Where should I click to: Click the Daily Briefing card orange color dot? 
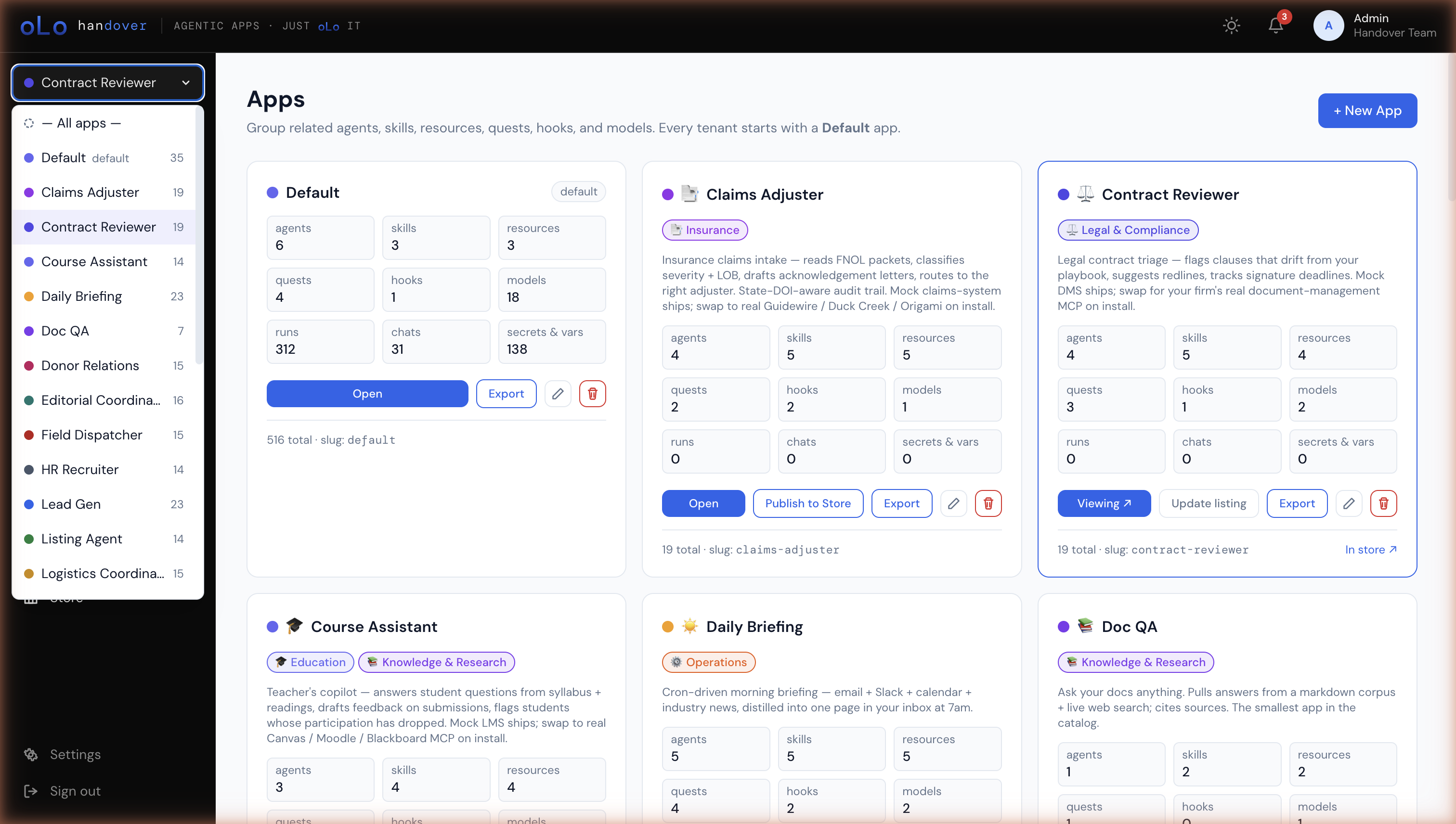coord(667,627)
